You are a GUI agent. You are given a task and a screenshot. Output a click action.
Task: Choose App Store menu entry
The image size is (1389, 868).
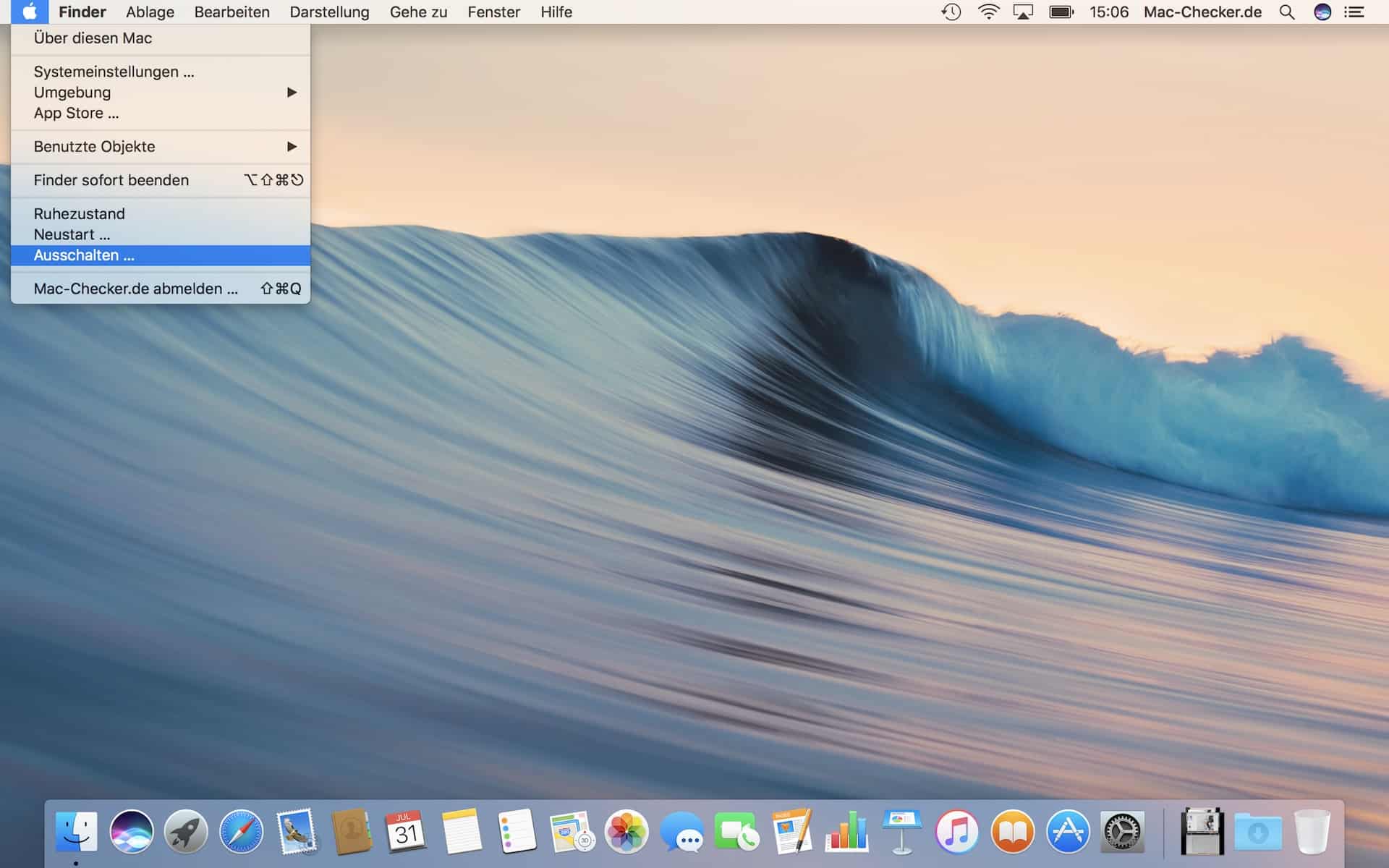(x=161, y=114)
